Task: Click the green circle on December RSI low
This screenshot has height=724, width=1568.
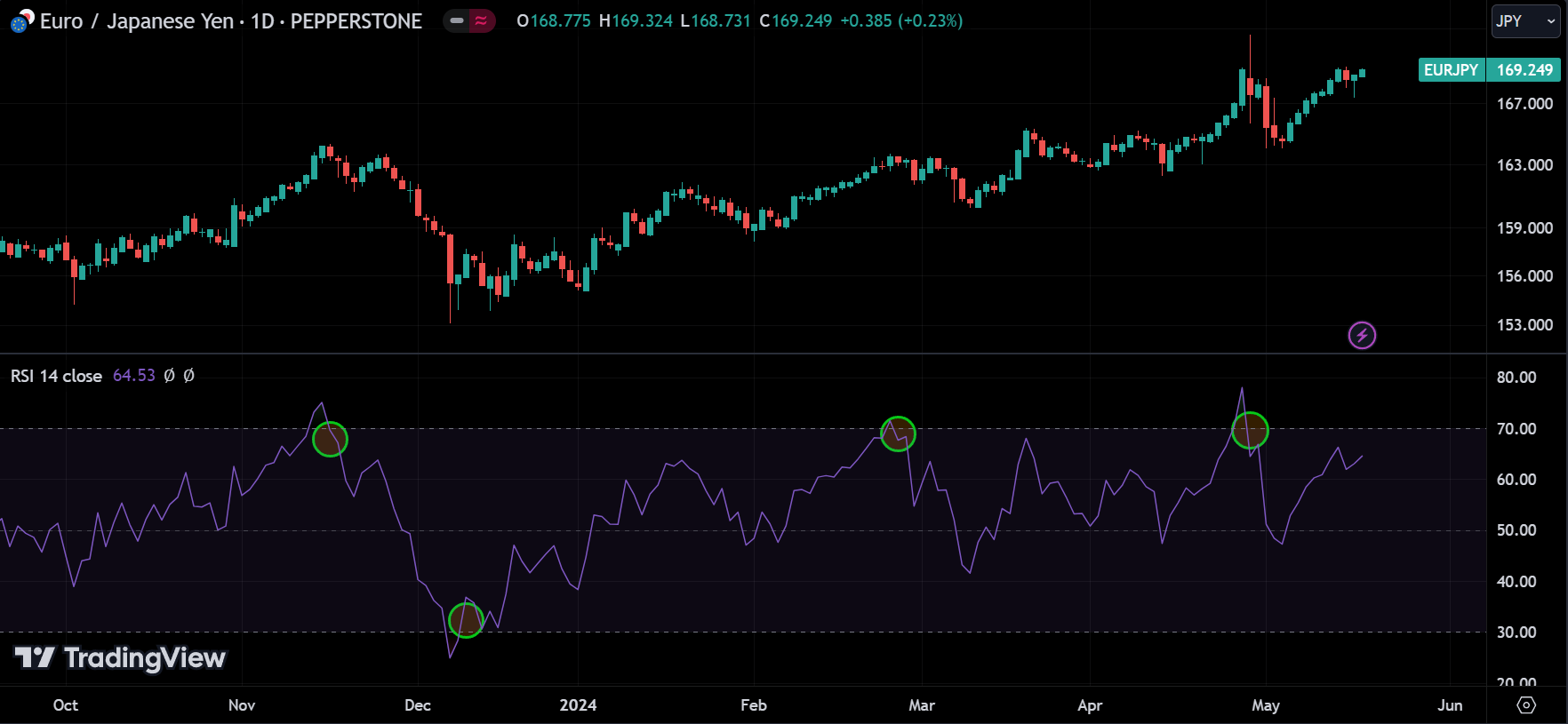Action: [466, 620]
